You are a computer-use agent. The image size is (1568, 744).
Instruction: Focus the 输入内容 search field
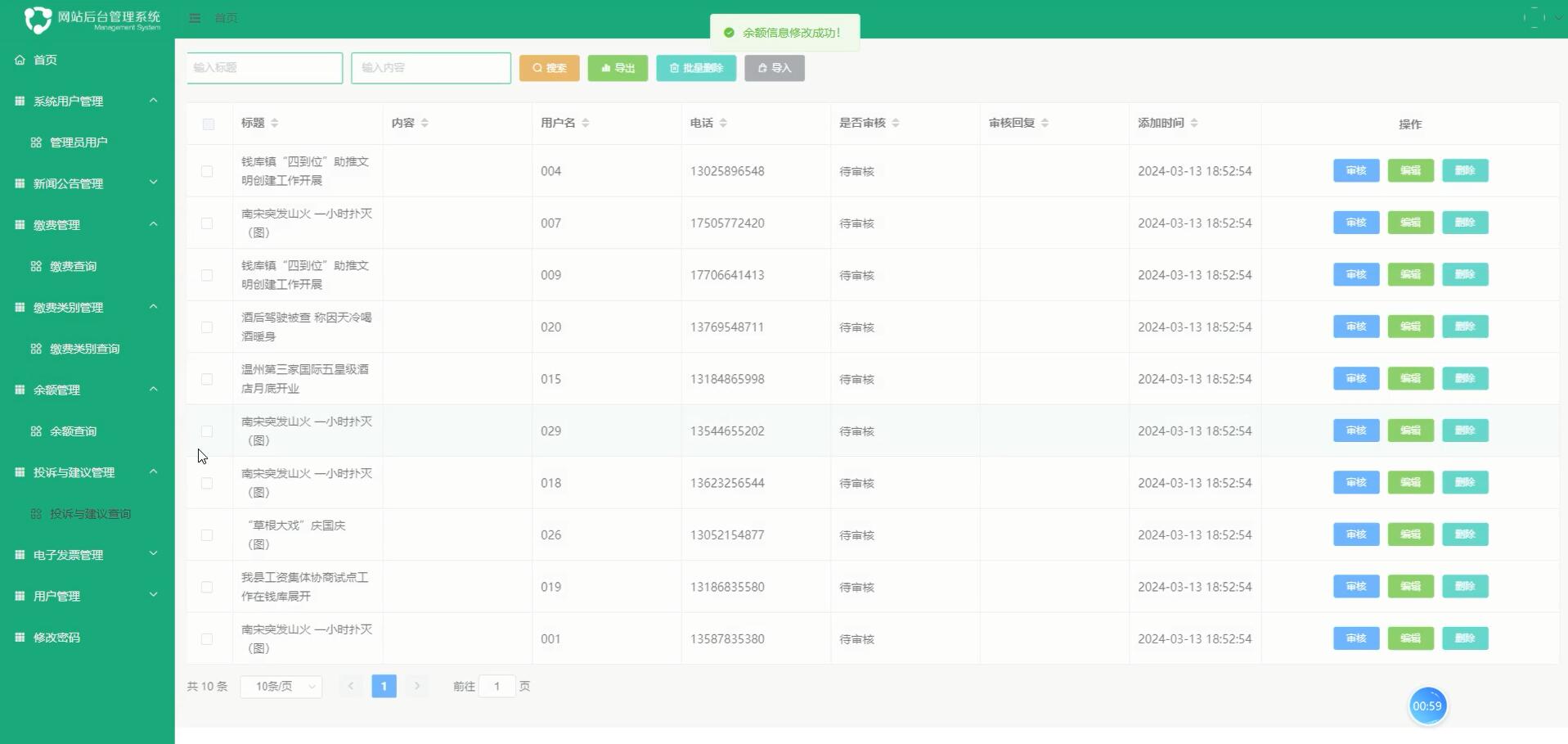click(431, 68)
